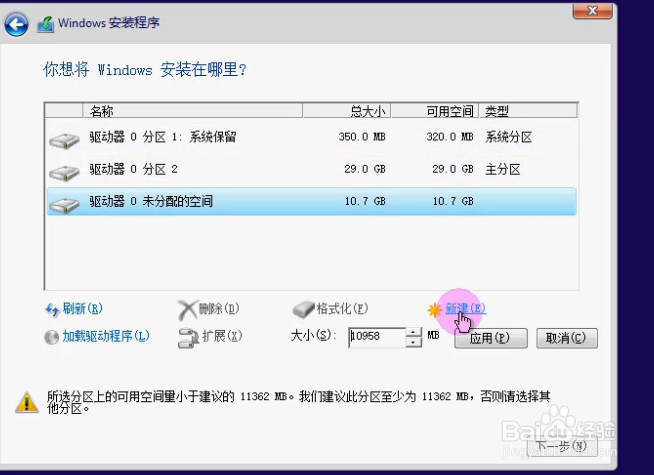Click the 新建 starburst icon
Image resolution: width=654 pixels, height=475 pixels.
[x=435, y=310]
